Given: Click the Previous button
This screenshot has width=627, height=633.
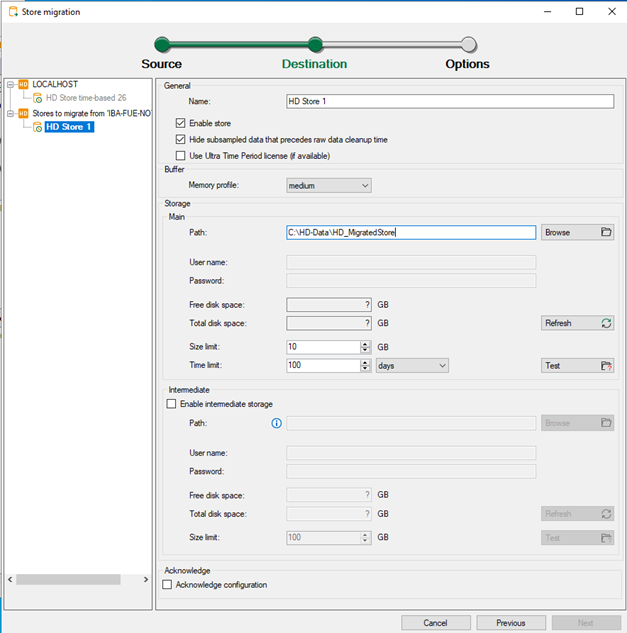Looking at the screenshot, I should [510, 622].
